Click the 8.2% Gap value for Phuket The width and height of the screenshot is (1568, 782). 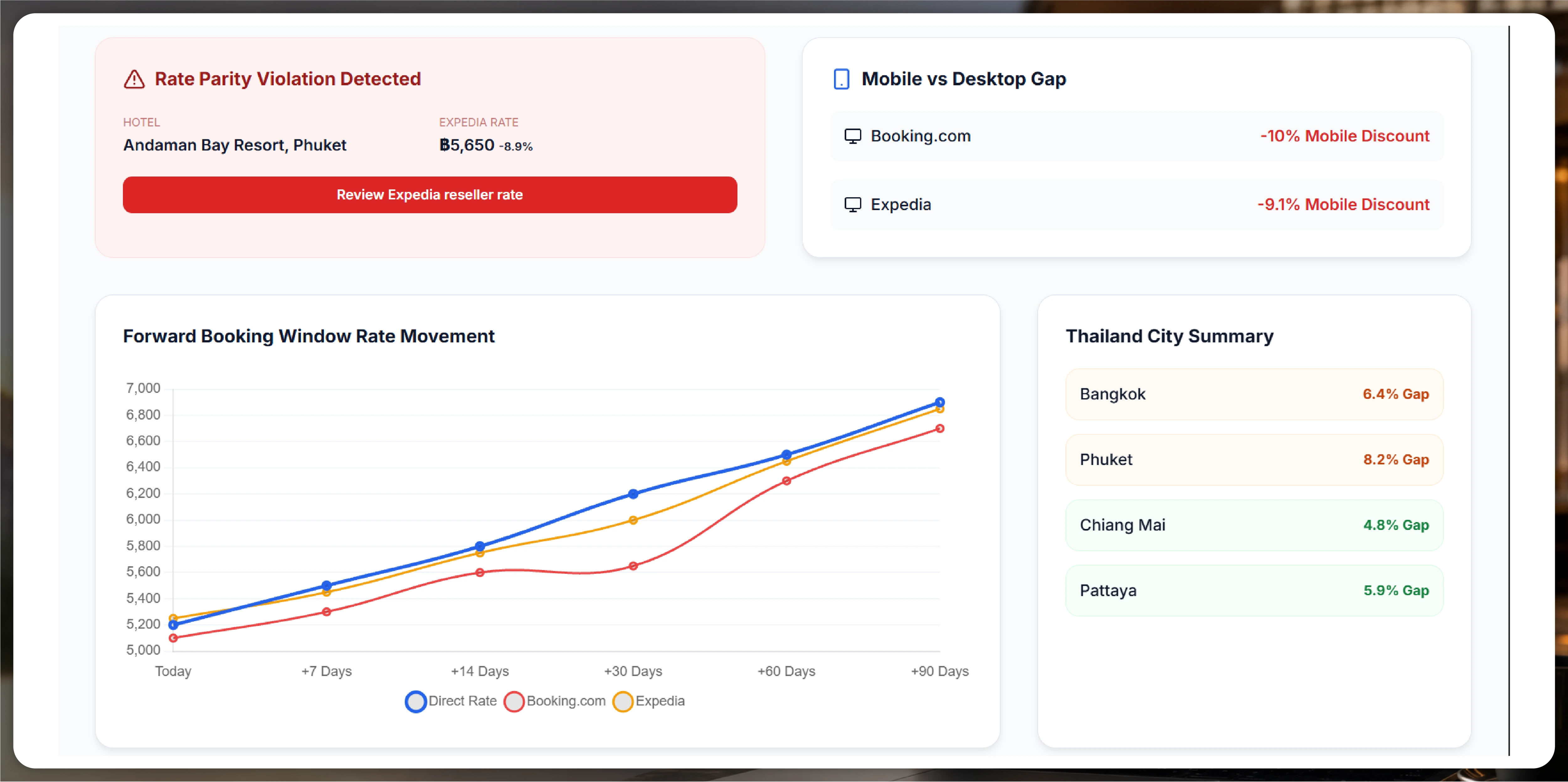(1396, 459)
